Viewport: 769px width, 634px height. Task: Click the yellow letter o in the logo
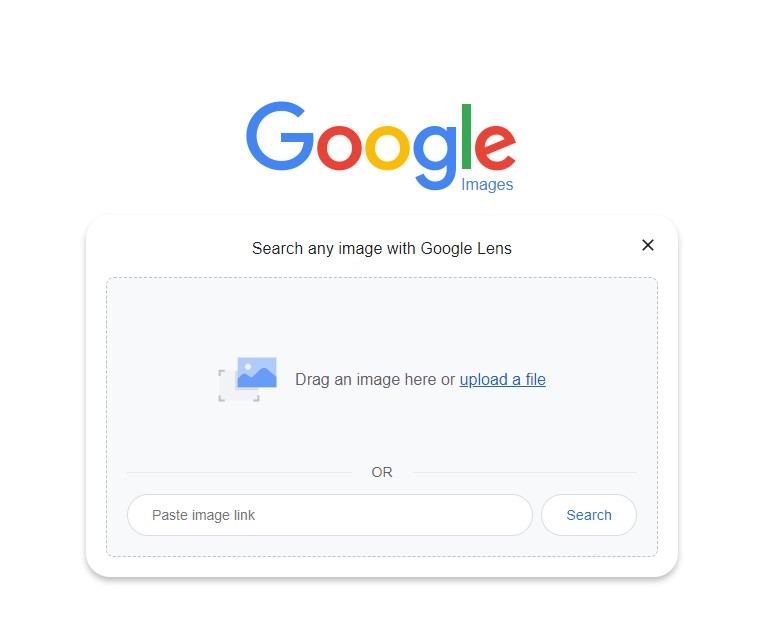coord(386,148)
